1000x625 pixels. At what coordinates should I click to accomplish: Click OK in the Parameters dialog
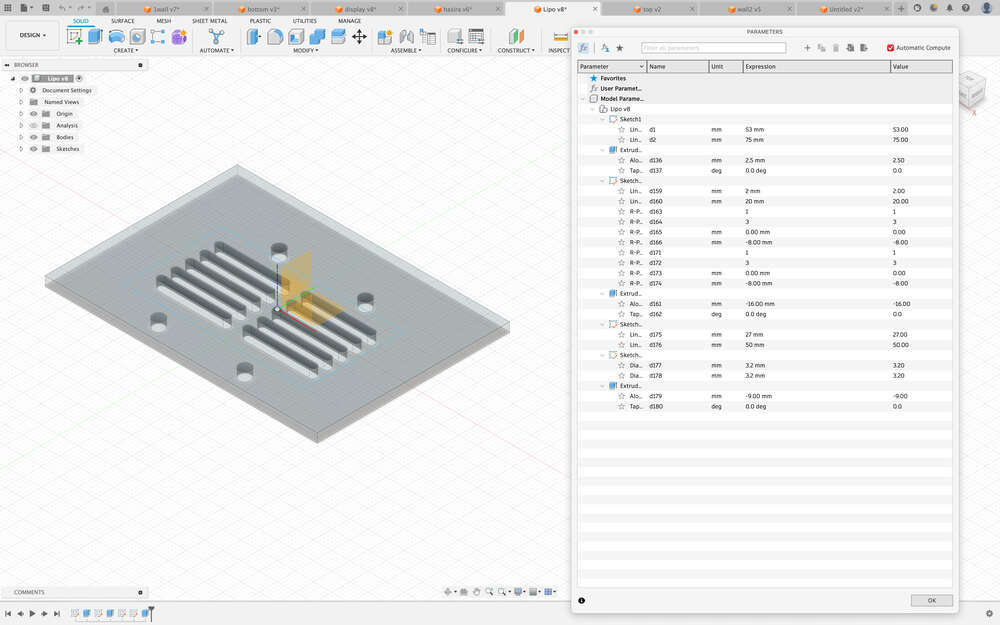[931, 601]
